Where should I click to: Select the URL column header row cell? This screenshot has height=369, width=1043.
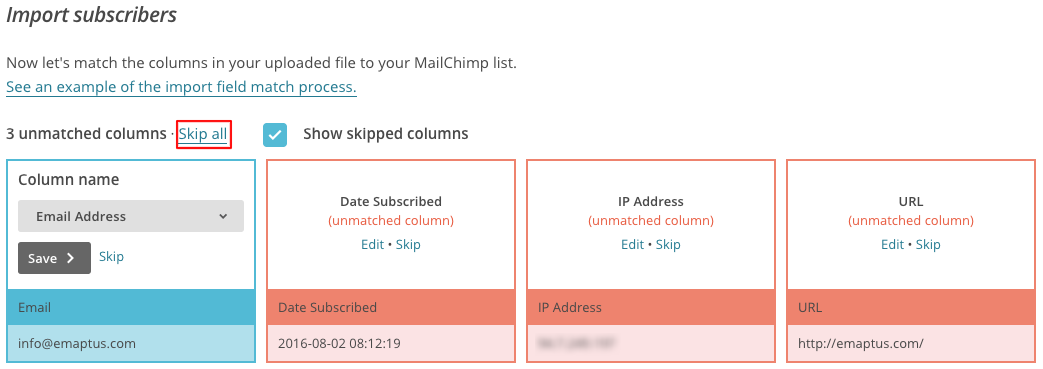(911, 308)
